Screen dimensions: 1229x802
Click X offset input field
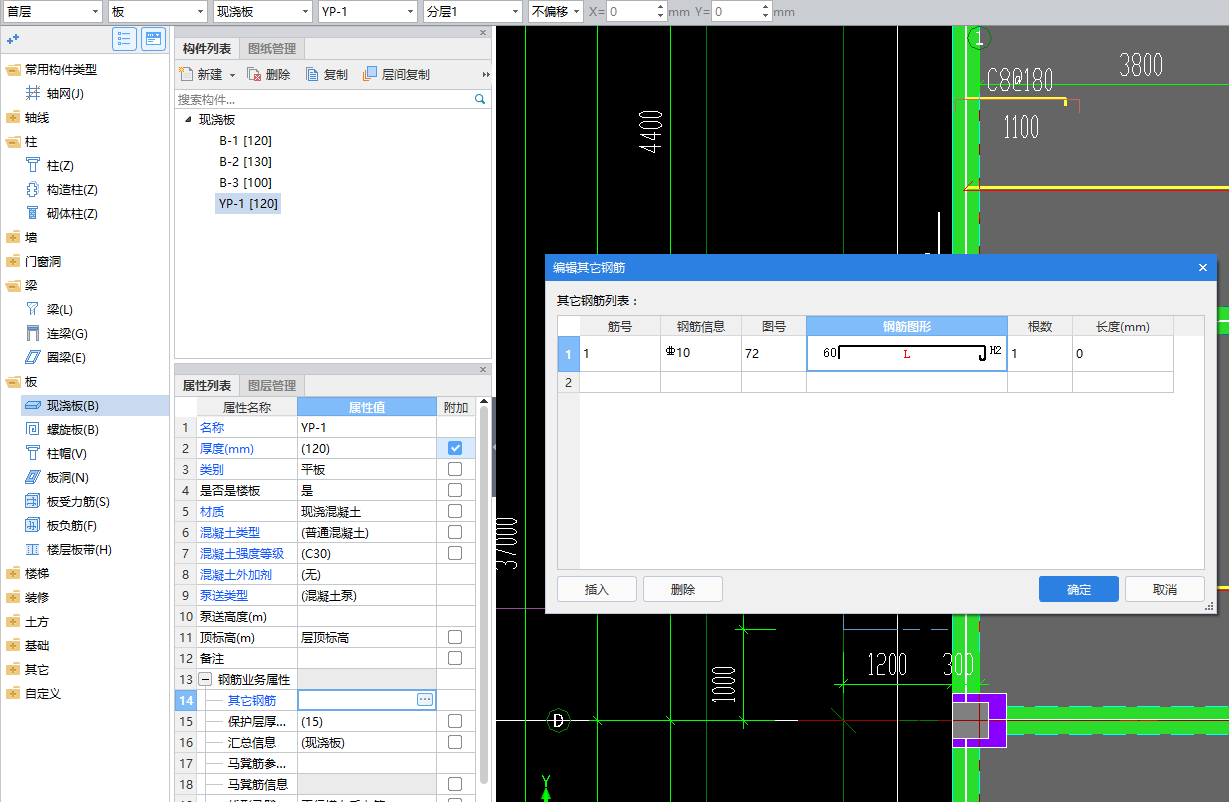[632, 12]
